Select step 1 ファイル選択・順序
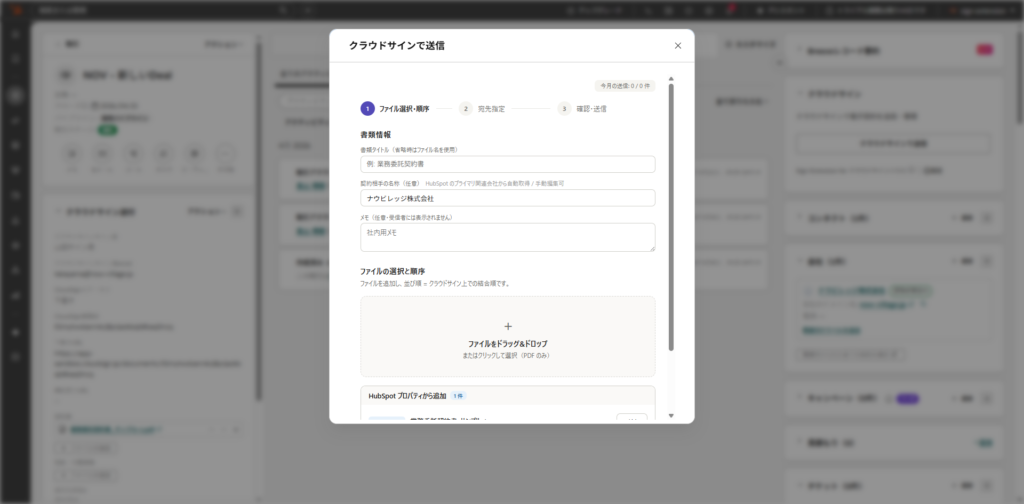This screenshot has height=504, width=1024. coord(395,108)
